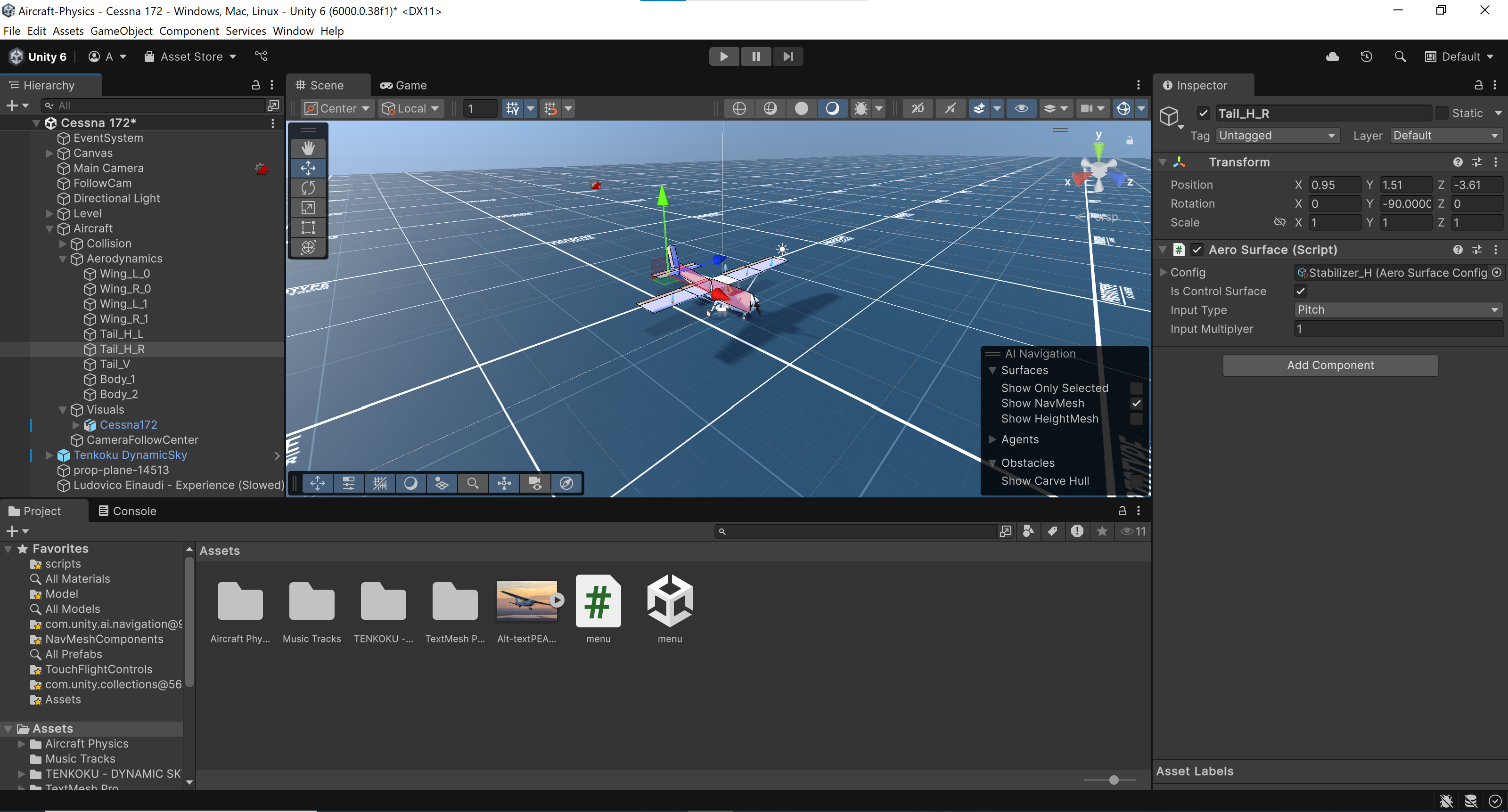Enable Show HeightMesh option
The width and height of the screenshot is (1508, 812).
tap(1136, 419)
